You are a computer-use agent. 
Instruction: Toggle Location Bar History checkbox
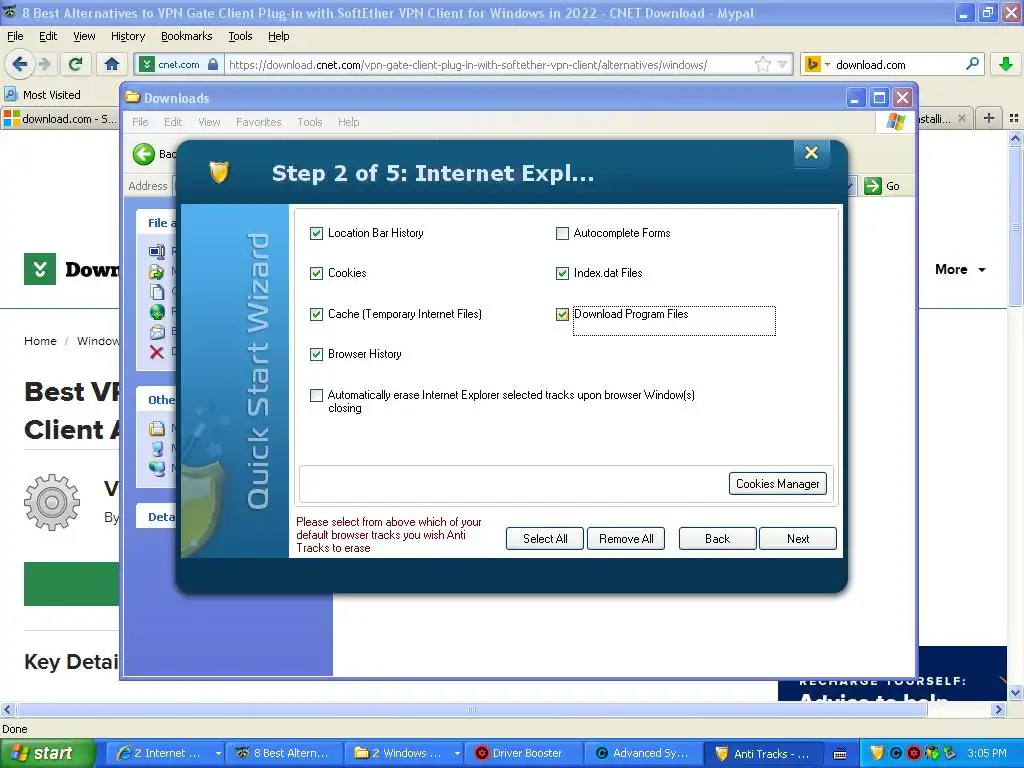[x=316, y=233]
